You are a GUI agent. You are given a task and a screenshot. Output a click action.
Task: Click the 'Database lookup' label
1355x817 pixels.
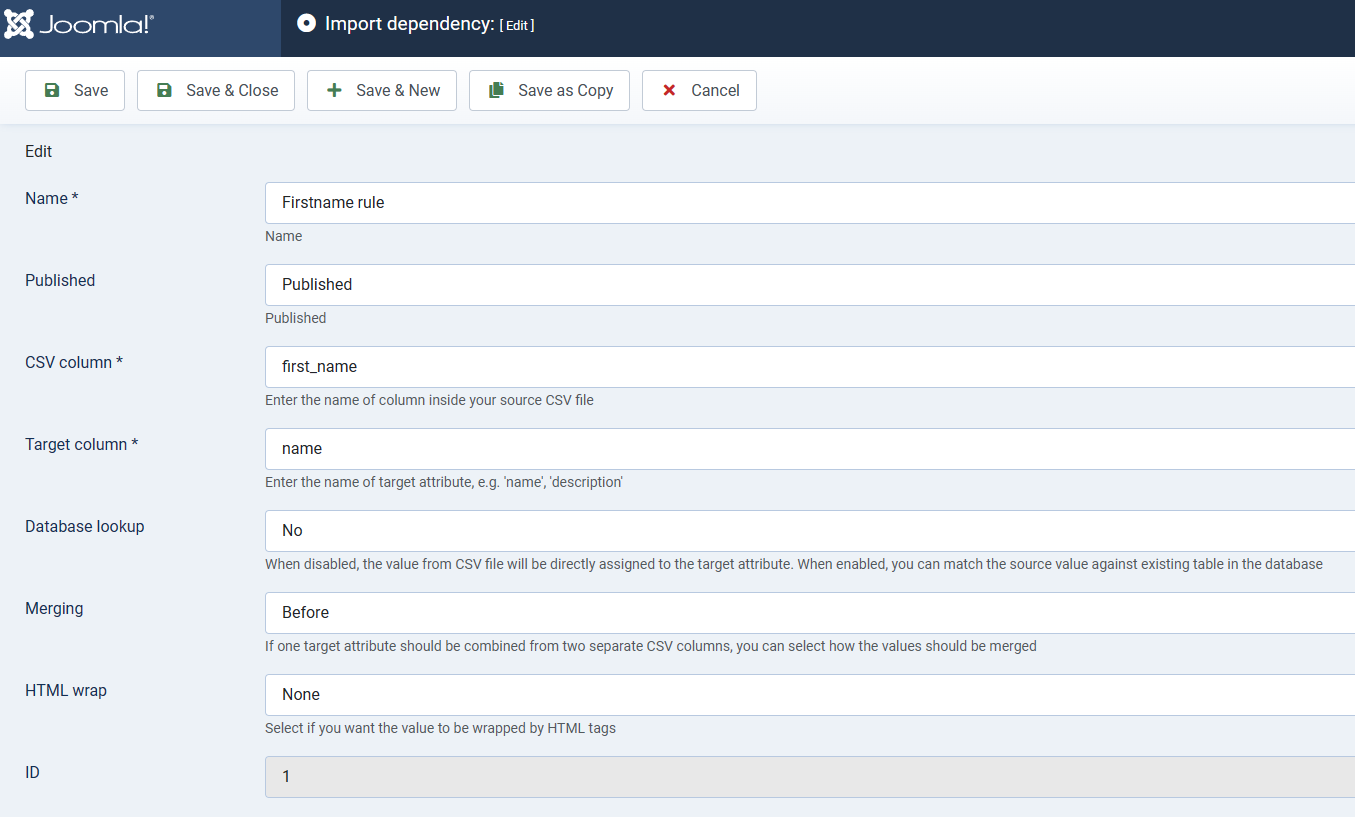[85, 527]
